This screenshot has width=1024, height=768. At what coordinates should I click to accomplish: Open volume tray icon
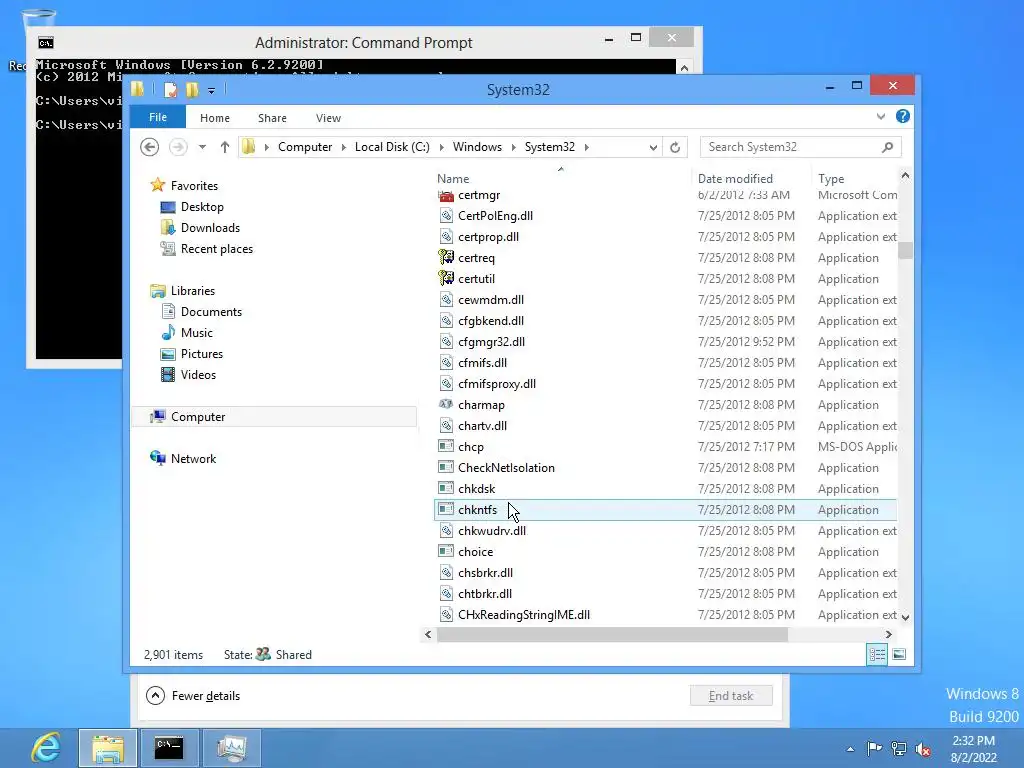pos(923,748)
